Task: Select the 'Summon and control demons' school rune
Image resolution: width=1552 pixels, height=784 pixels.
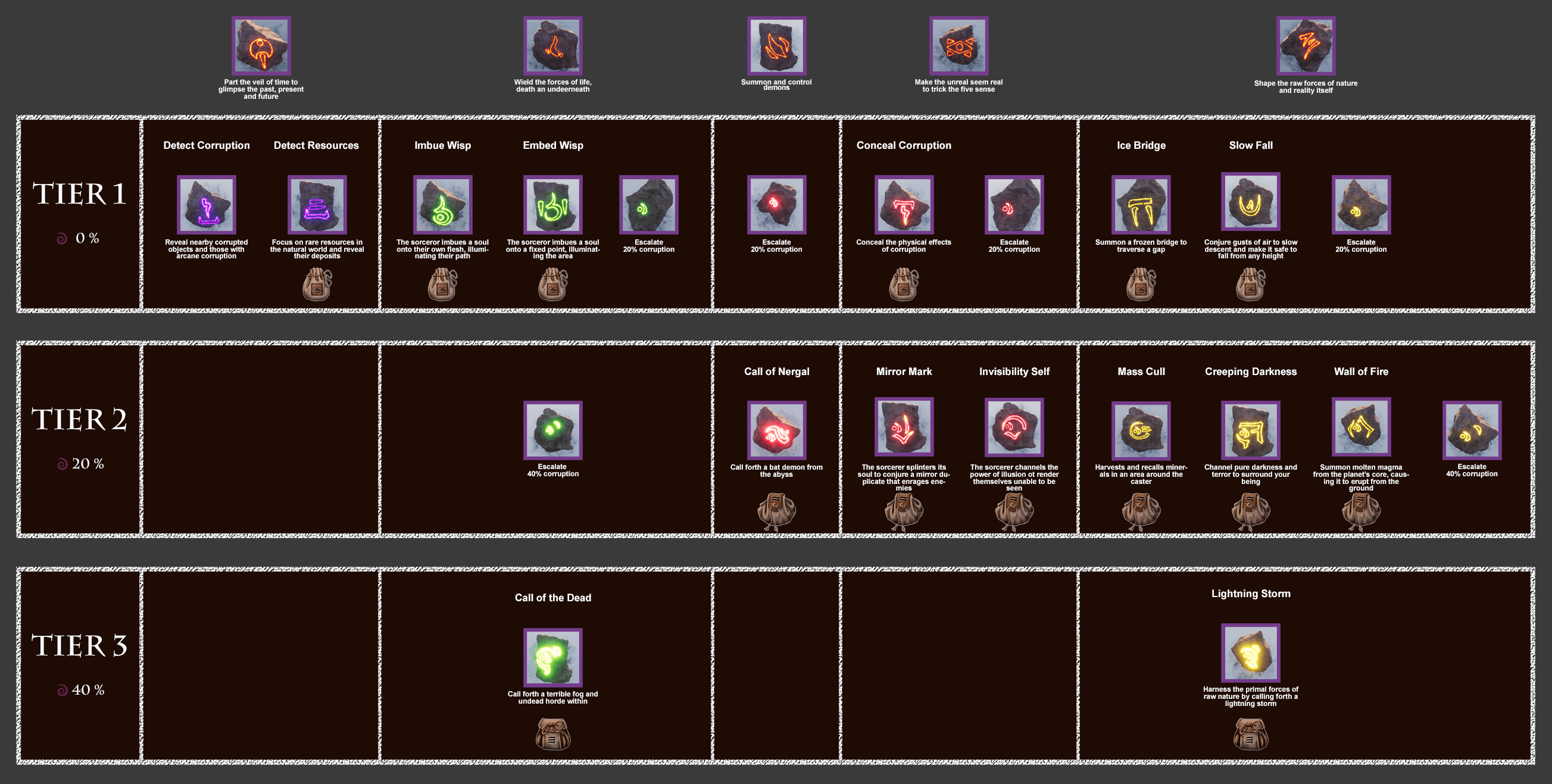Action: (x=777, y=46)
